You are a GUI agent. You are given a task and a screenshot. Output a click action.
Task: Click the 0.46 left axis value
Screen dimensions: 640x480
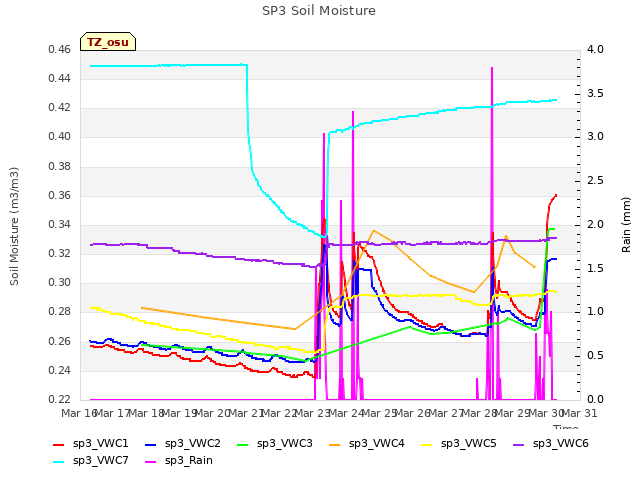[60, 49]
